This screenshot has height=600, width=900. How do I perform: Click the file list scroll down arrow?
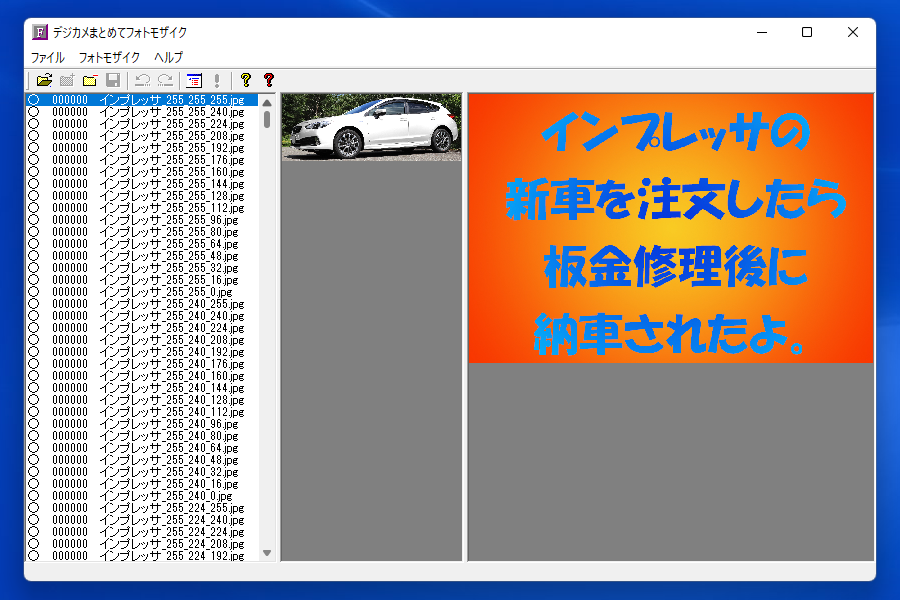267,553
